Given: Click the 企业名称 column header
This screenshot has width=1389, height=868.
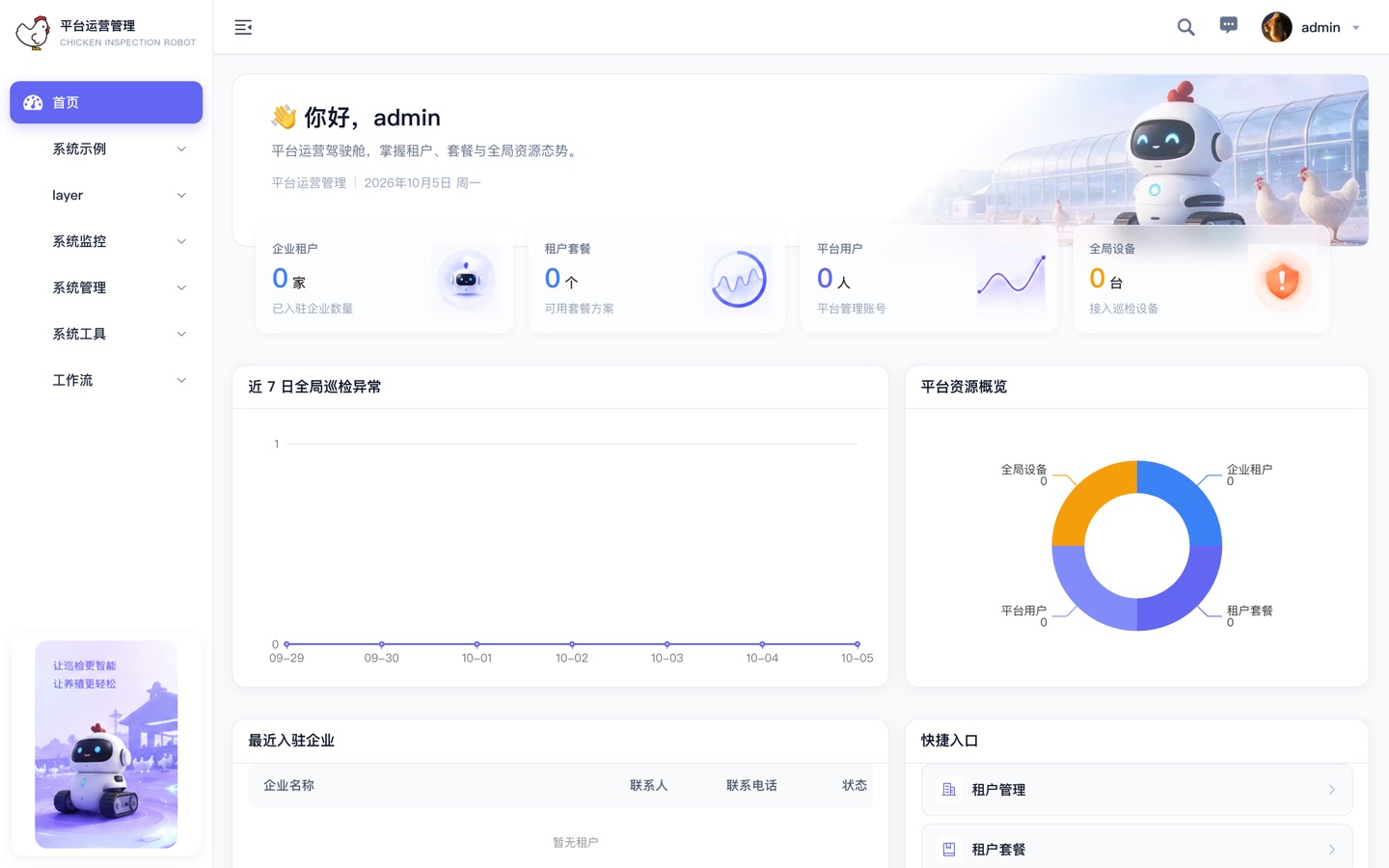Looking at the screenshot, I should 288,785.
